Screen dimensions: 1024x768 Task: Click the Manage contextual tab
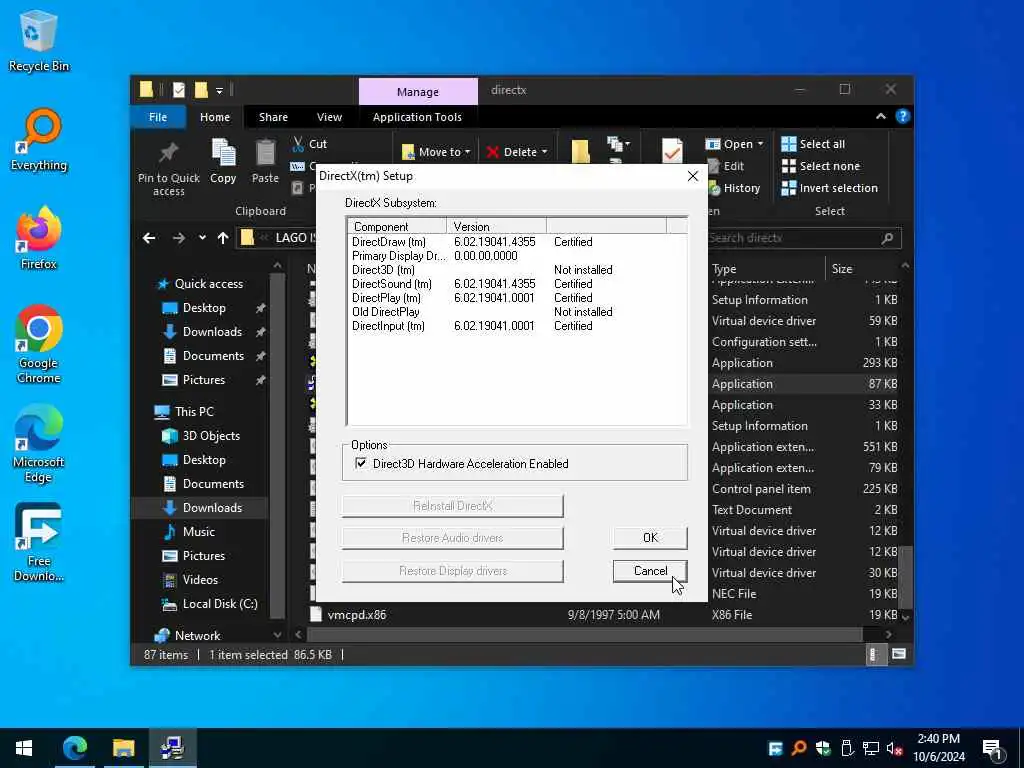(418, 92)
